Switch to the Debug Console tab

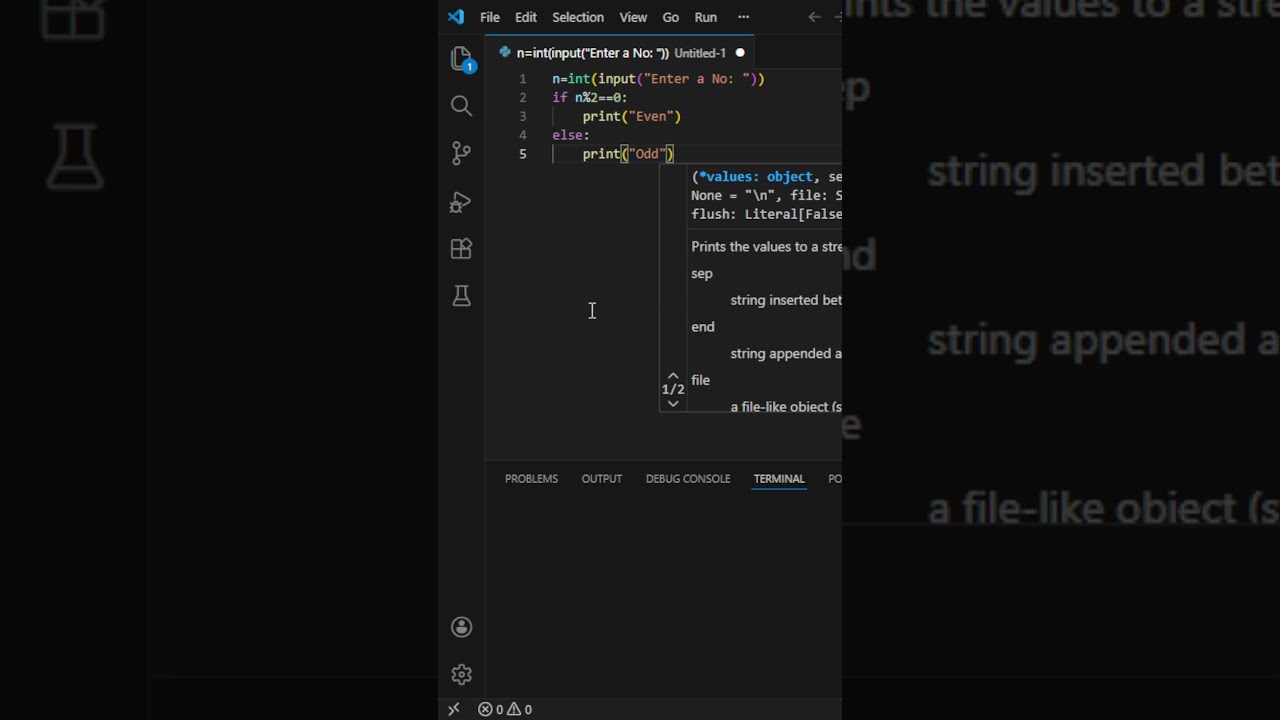click(x=688, y=479)
